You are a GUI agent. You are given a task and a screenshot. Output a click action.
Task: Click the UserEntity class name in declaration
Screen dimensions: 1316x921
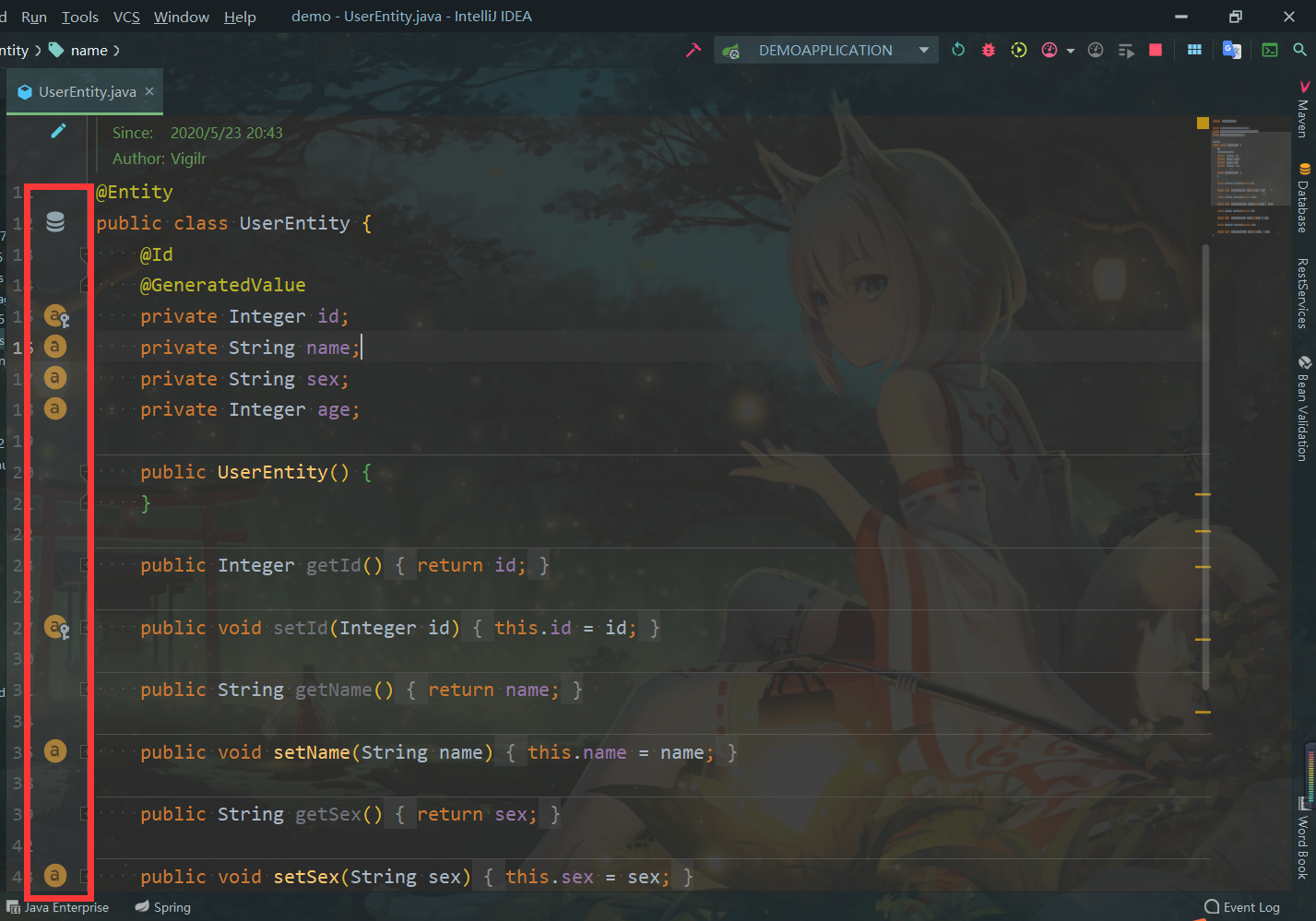pos(295,223)
